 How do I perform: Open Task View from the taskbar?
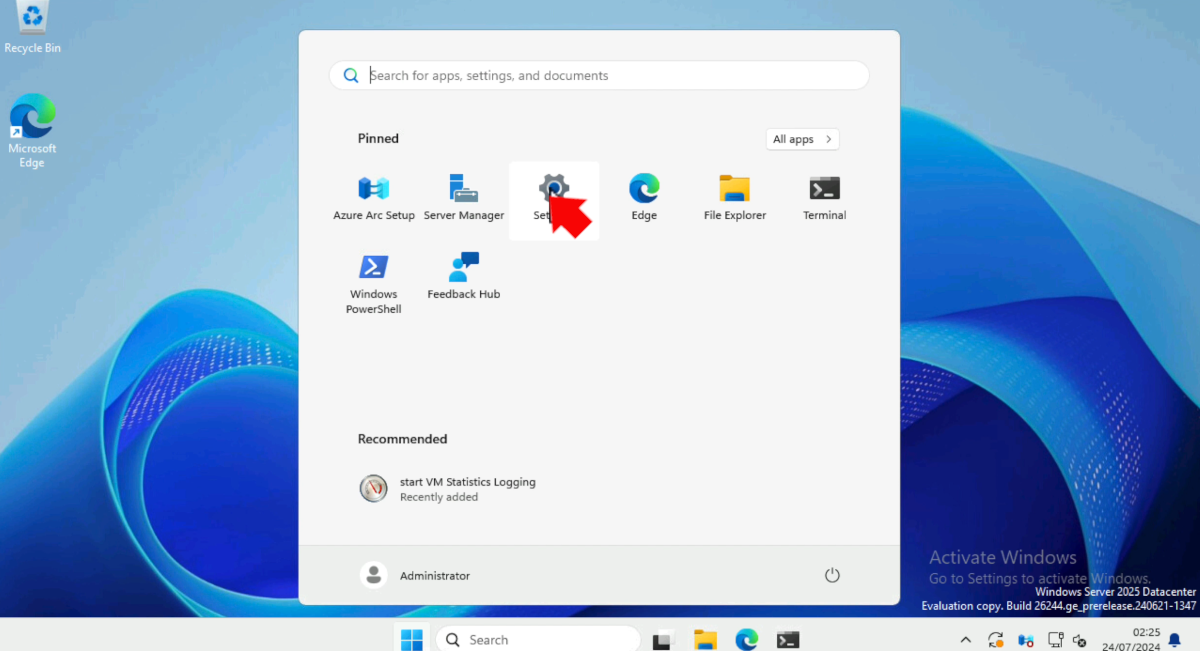click(662, 640)
